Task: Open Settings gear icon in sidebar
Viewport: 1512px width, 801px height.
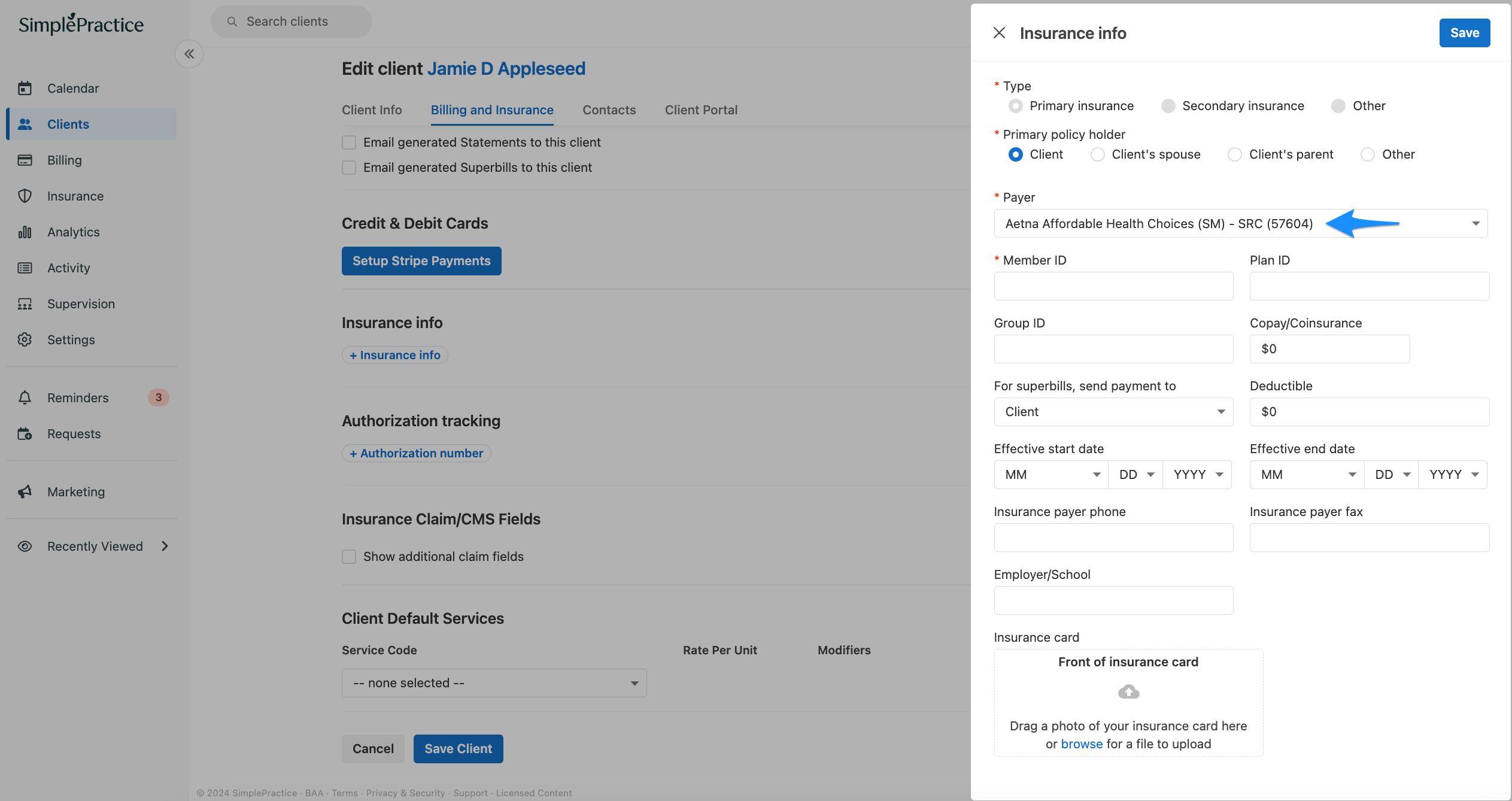Action: [25, 339]
